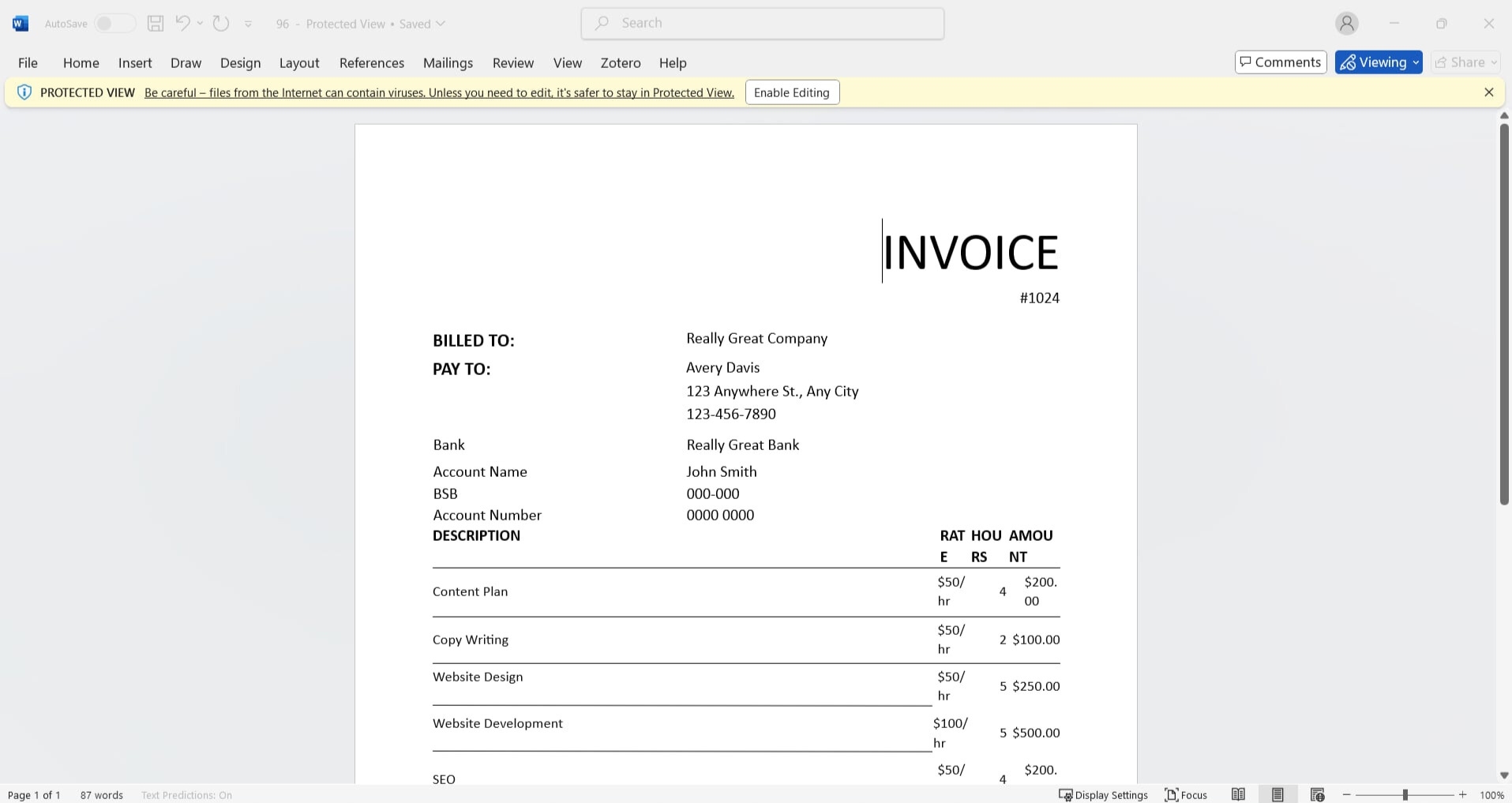The width and height of the screenshot is (1512, 803).
Task: Click the BILLED TO: label
Action: point(473,340)
